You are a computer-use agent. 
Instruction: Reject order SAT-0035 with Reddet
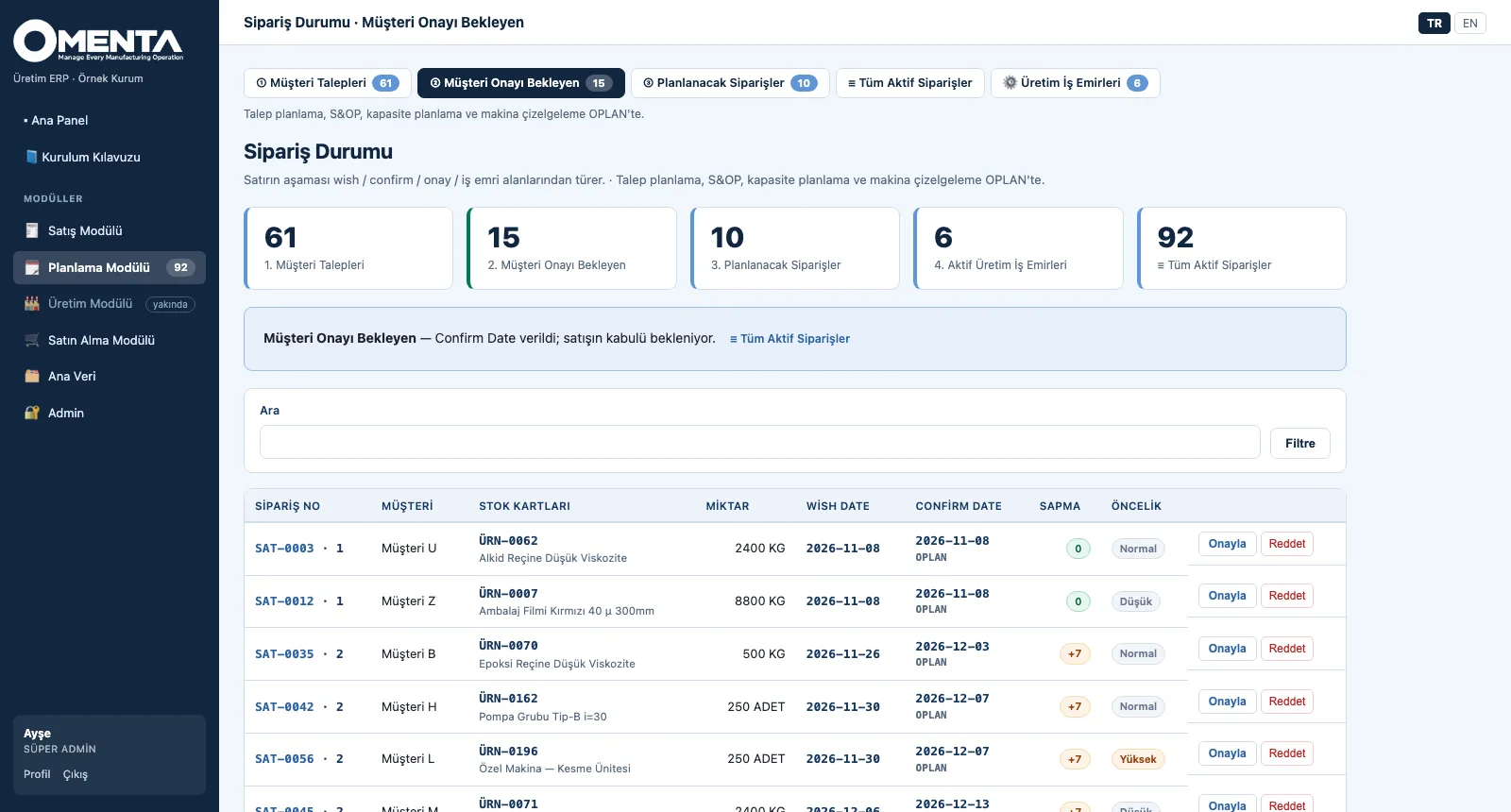coord(1287,649)
